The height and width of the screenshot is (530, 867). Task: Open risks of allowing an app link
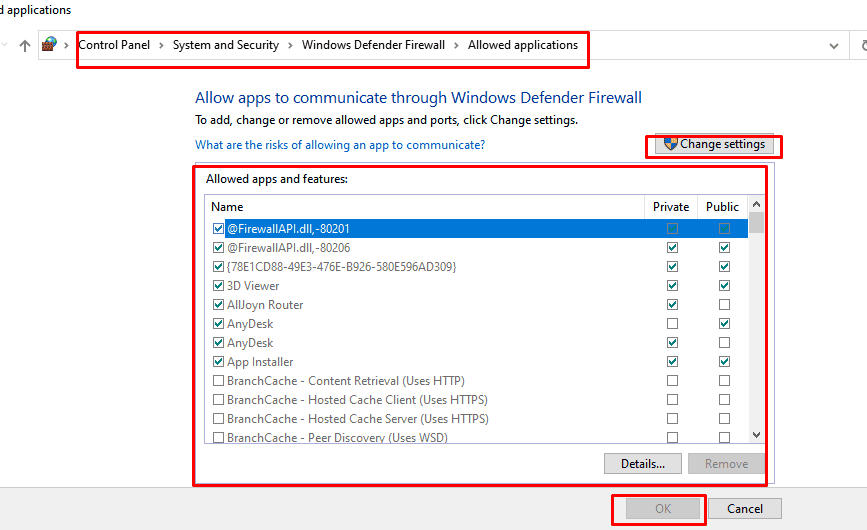click(340, 145)
